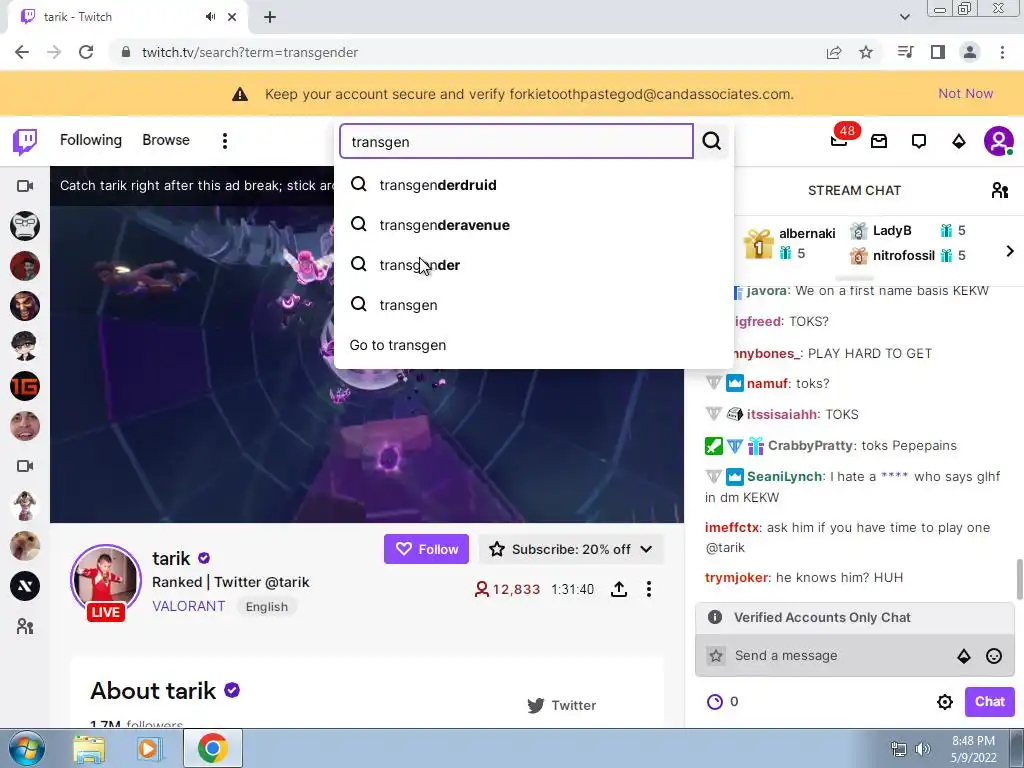Select the transgenderavenue suggestion
The height and width of the screenshot is (768, 1024).
(534, 225)
